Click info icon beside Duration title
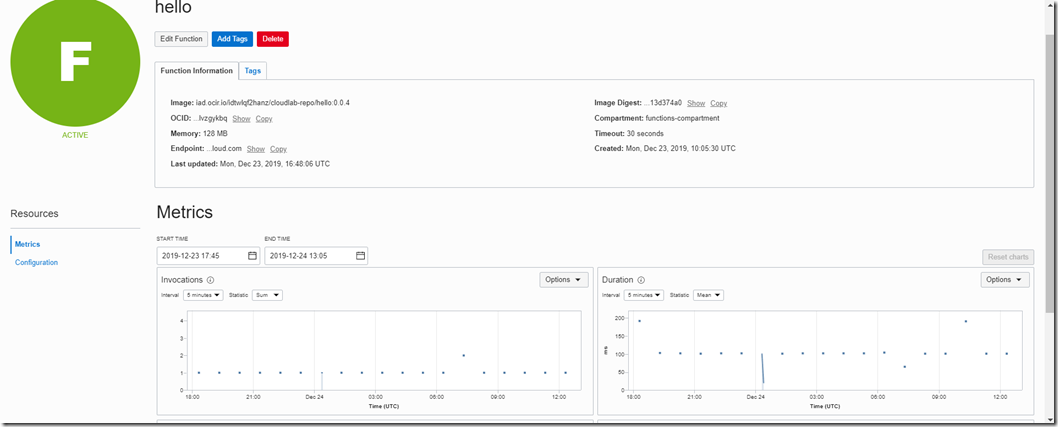1058x427 pixels. click(x=640, y=280)
